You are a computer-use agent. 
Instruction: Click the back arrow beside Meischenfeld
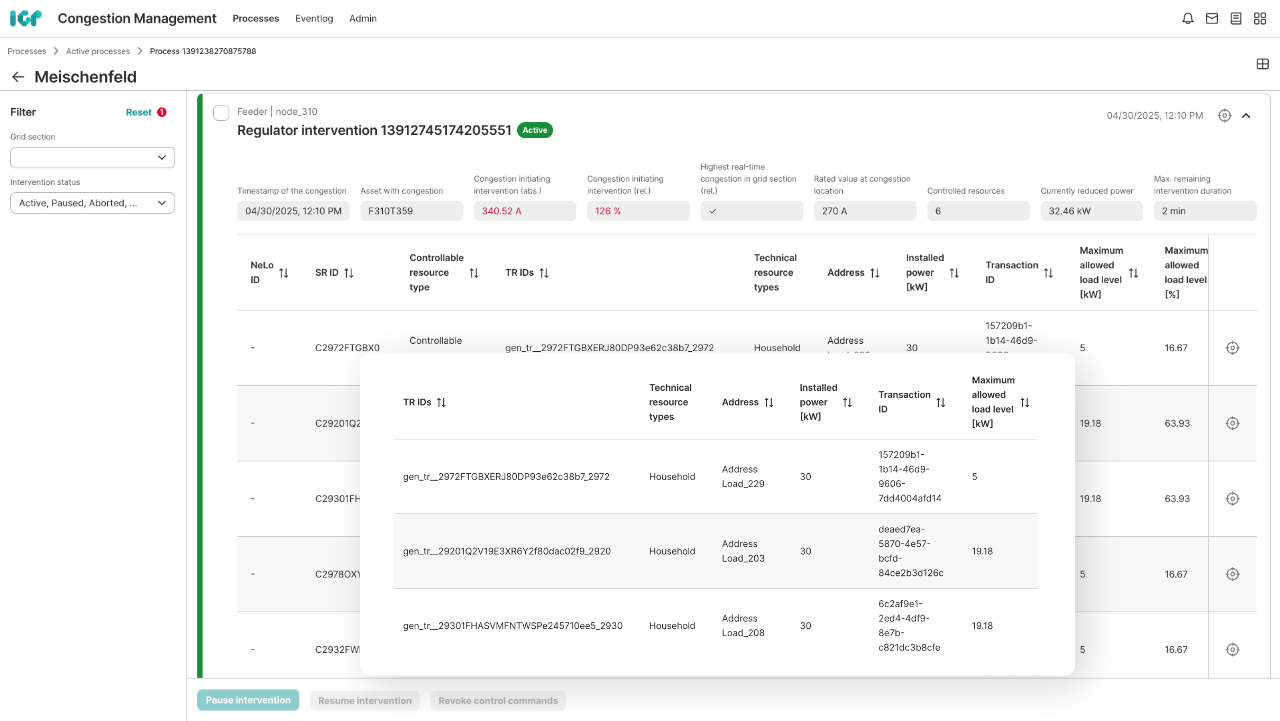click(18, 77)
